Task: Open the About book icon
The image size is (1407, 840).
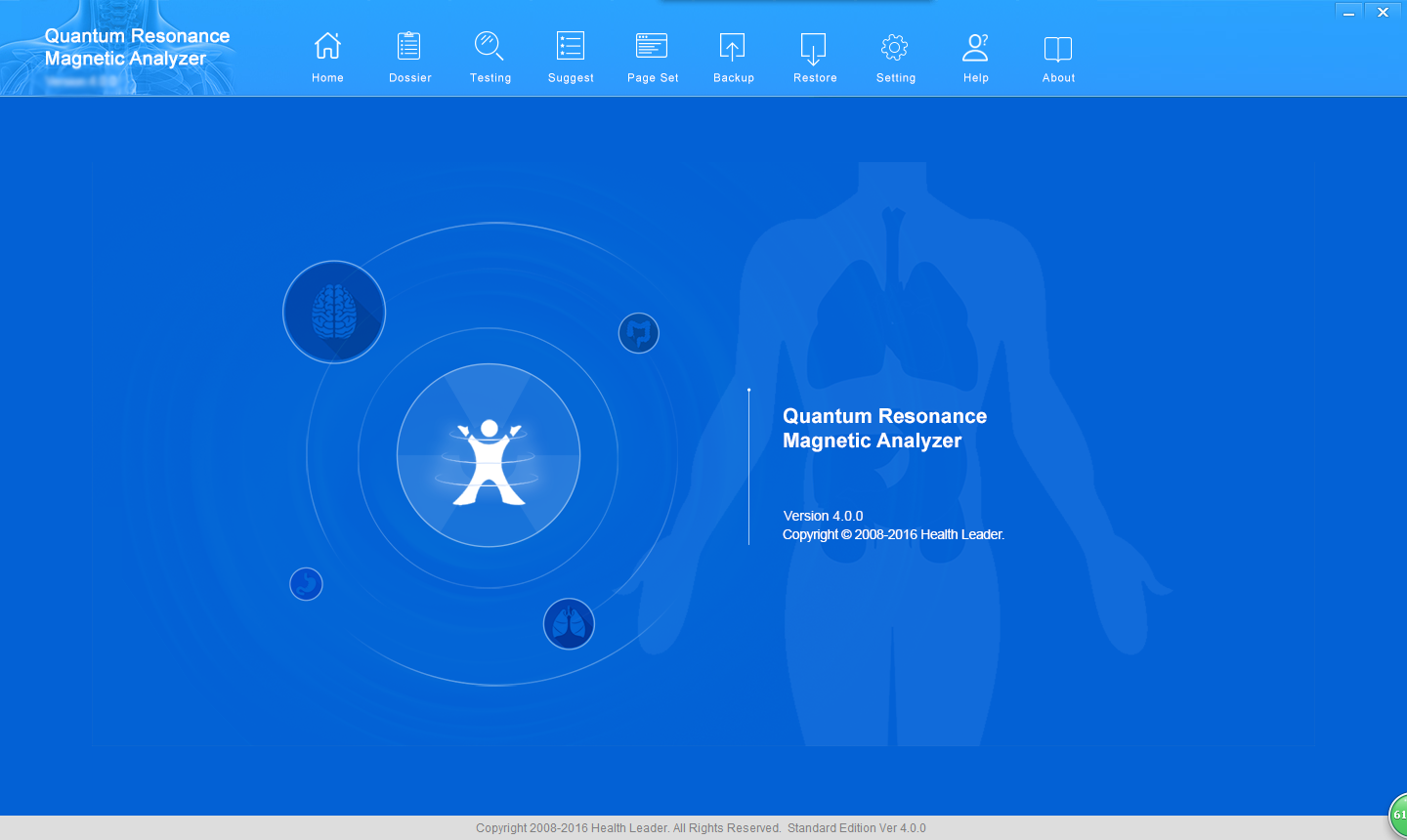Action: tap(1058, 49)
